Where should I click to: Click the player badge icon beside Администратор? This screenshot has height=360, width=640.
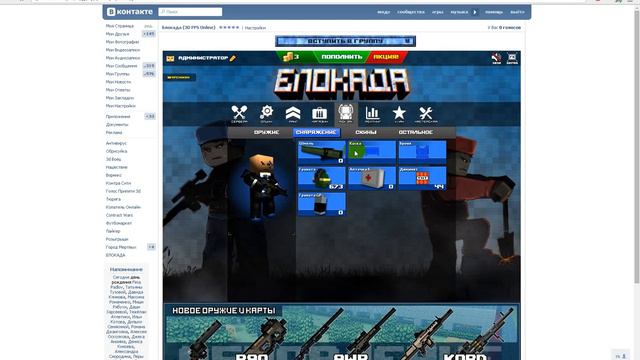click(x=170, y=58)
